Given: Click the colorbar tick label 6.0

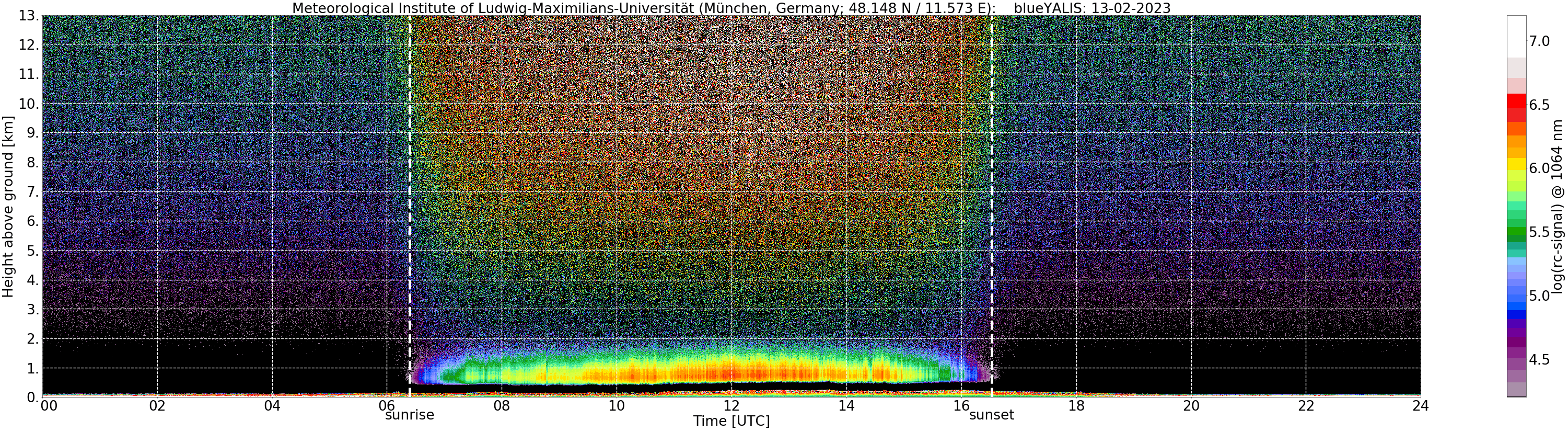Looking at the screenshot, I should [x=1539, y=168].
